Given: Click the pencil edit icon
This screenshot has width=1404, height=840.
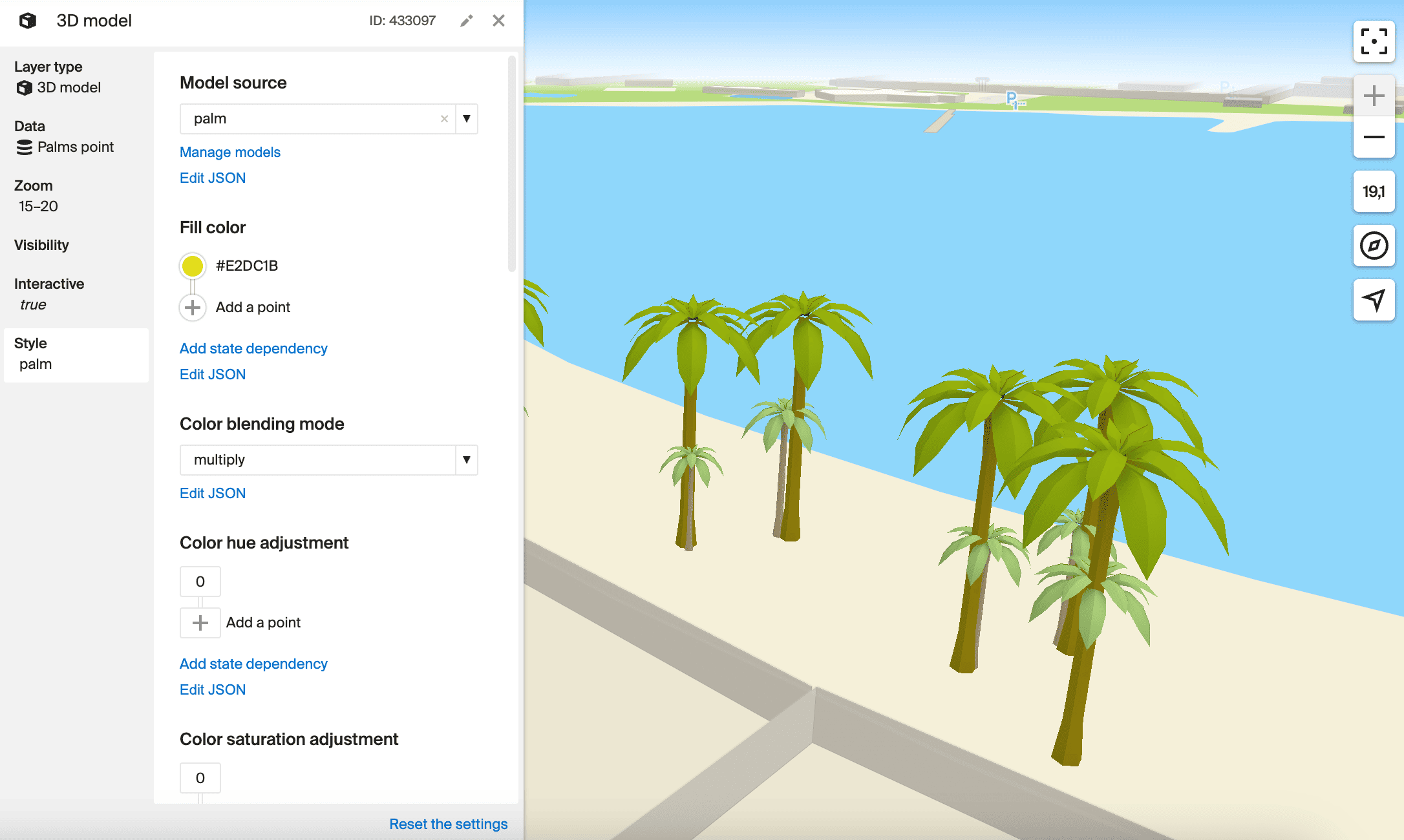Looking at the screenshot, I should point(466,21).
